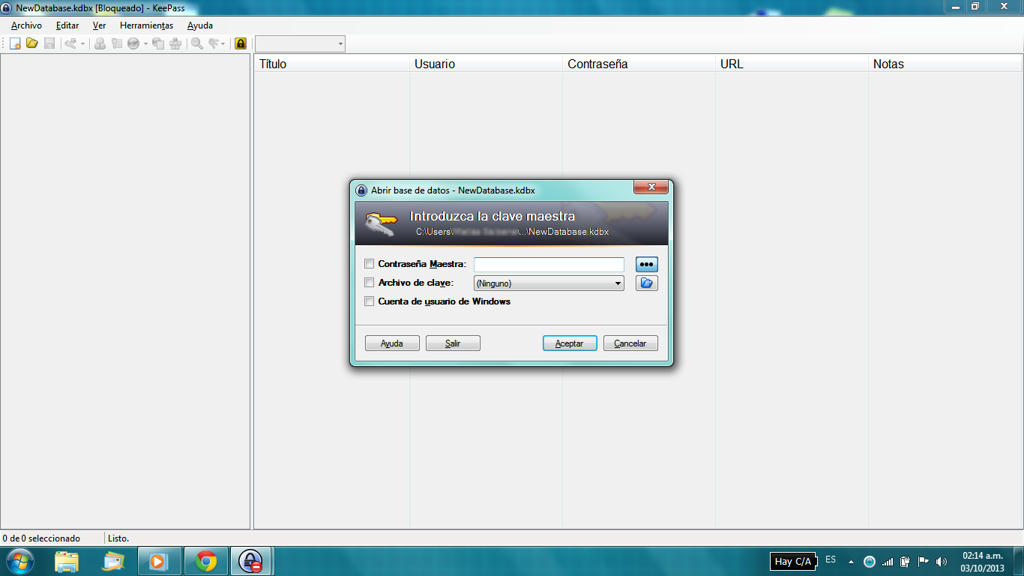Click the Action Center flag tray icon
Screen dimensions: 1024x576
(x=923, y=562)
